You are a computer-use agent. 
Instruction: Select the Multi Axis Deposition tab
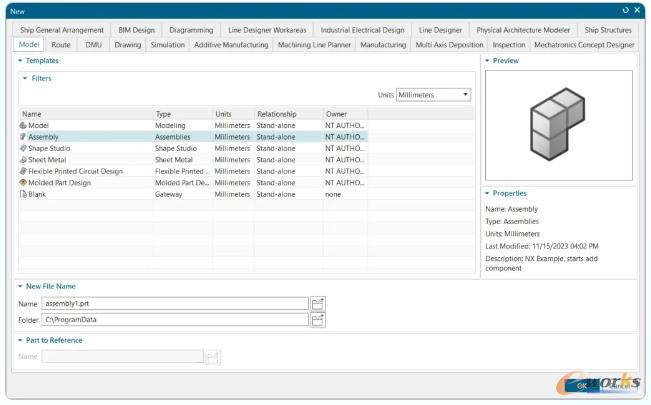click(x=450, y=45)
